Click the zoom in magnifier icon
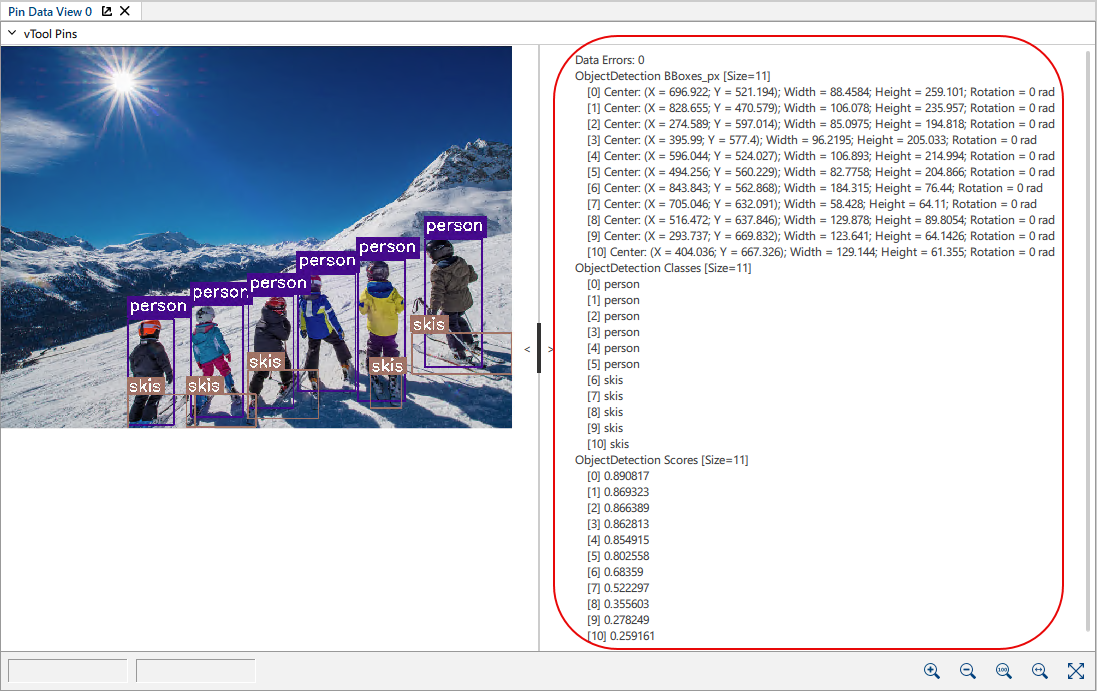This screenshot has width=1097, height=691. coord(932,671)
